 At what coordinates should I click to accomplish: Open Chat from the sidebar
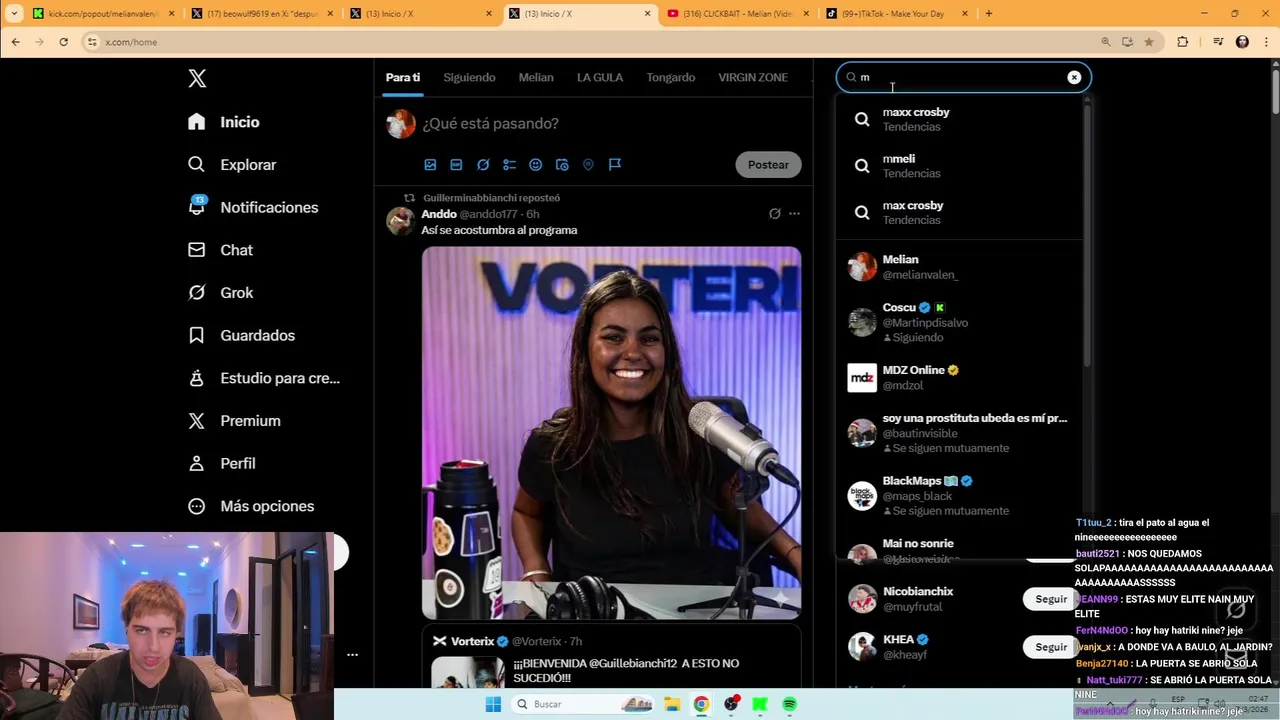tap(220, 250)
